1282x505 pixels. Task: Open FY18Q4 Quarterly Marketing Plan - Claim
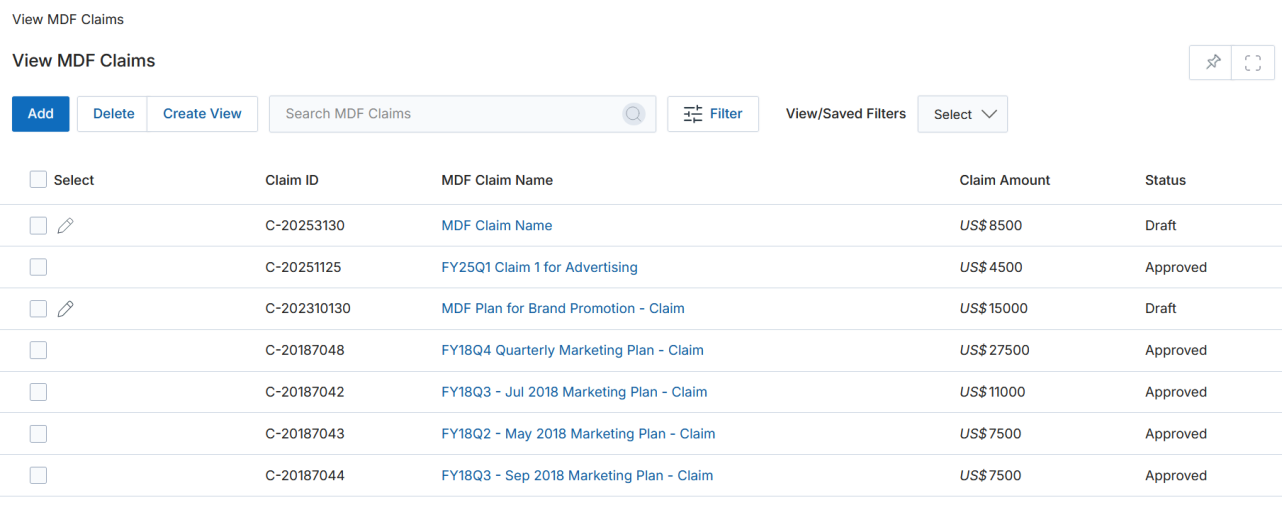pyautogui.click(x=572, y=350)
